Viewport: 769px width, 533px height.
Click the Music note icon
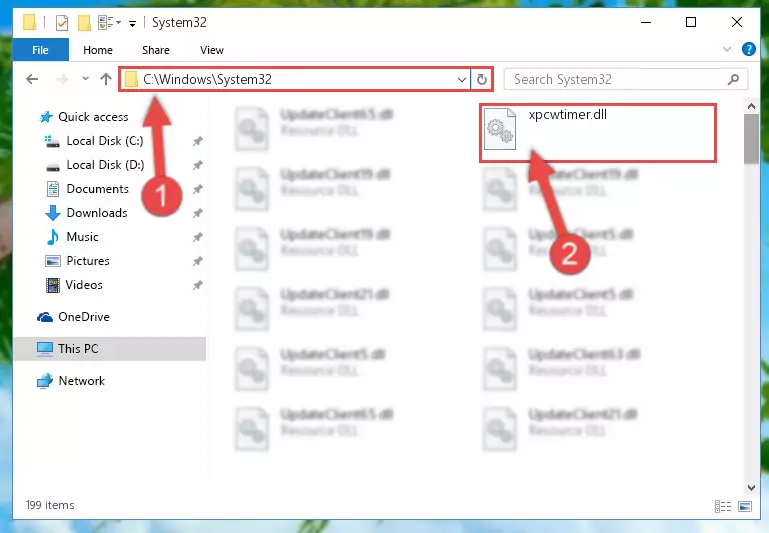click(52, 237)
